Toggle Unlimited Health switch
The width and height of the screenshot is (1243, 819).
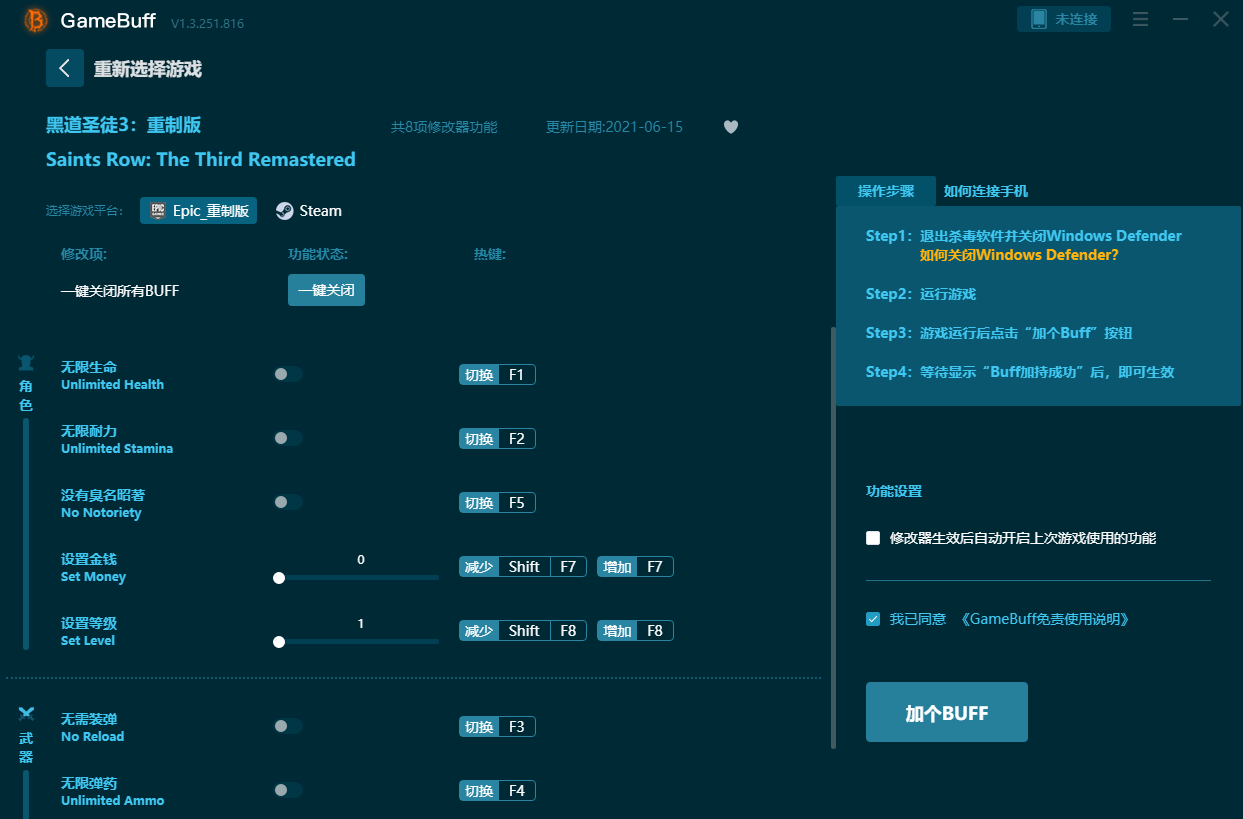tap(288, 374)
